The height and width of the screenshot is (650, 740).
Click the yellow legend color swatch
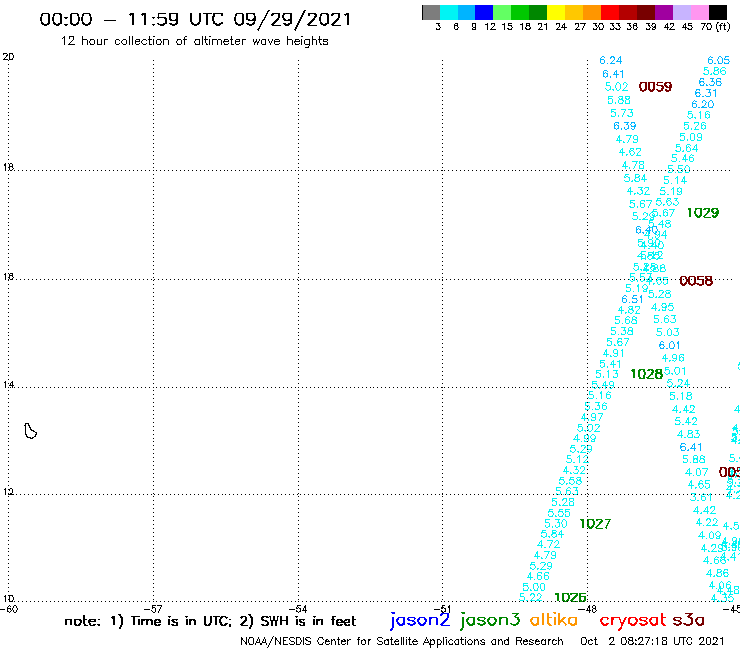556,12
